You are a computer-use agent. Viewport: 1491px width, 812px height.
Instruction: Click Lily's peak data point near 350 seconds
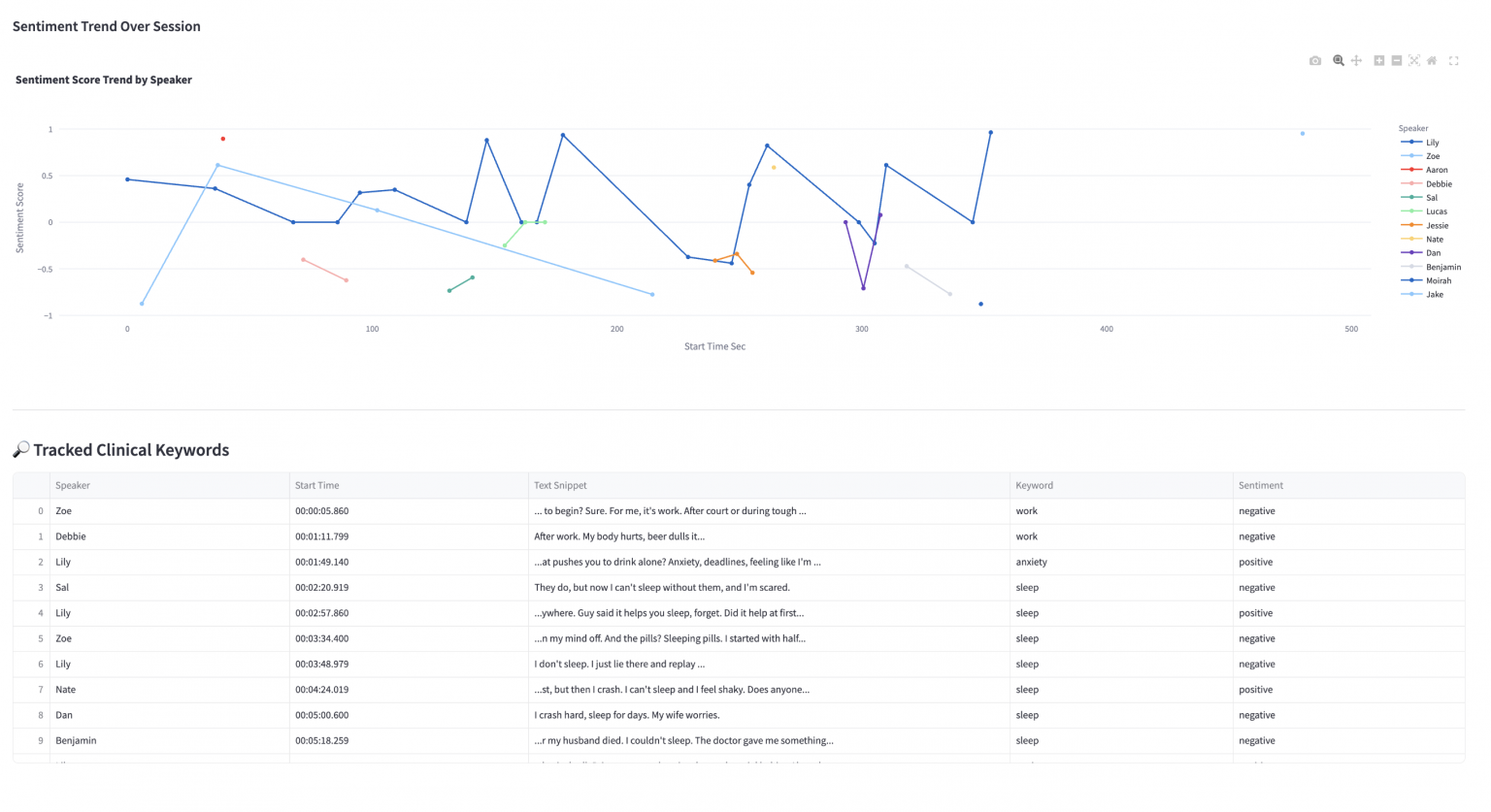point(990,132)
